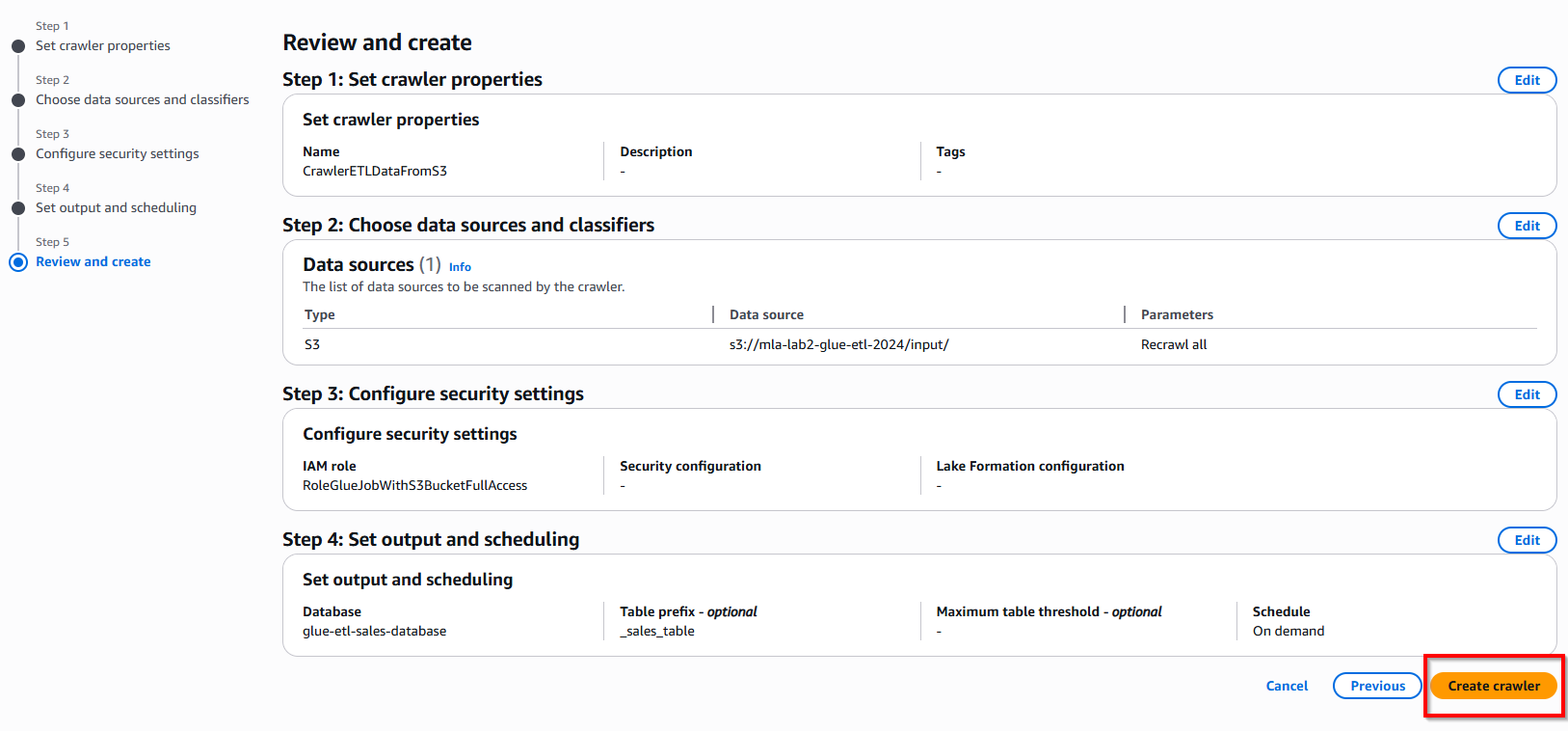Edit Step 3 security settings

point(1527,394)
